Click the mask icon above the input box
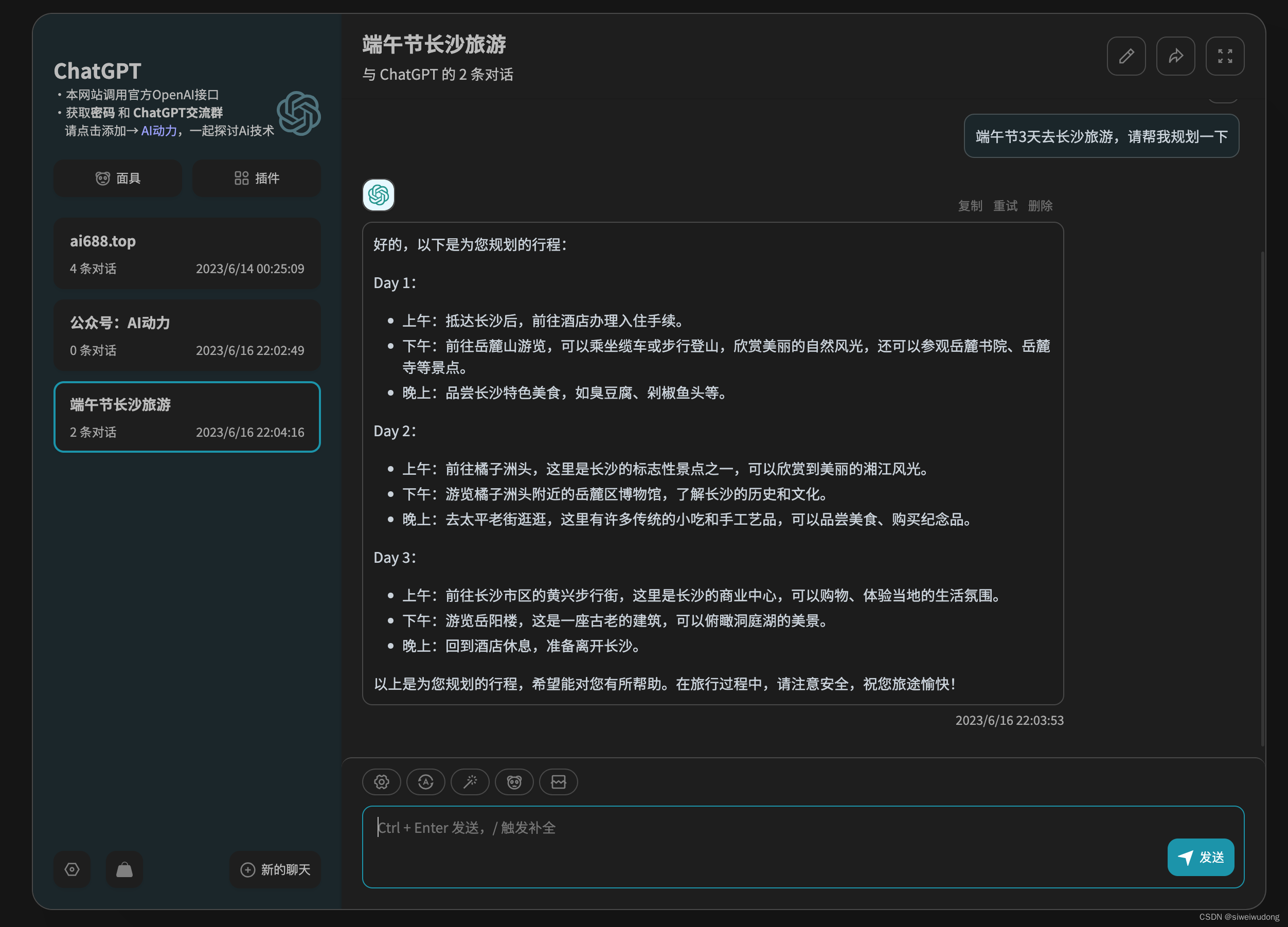Image resolution: width=1288 pixels, height=927 pixels. (x=514, y=781)
